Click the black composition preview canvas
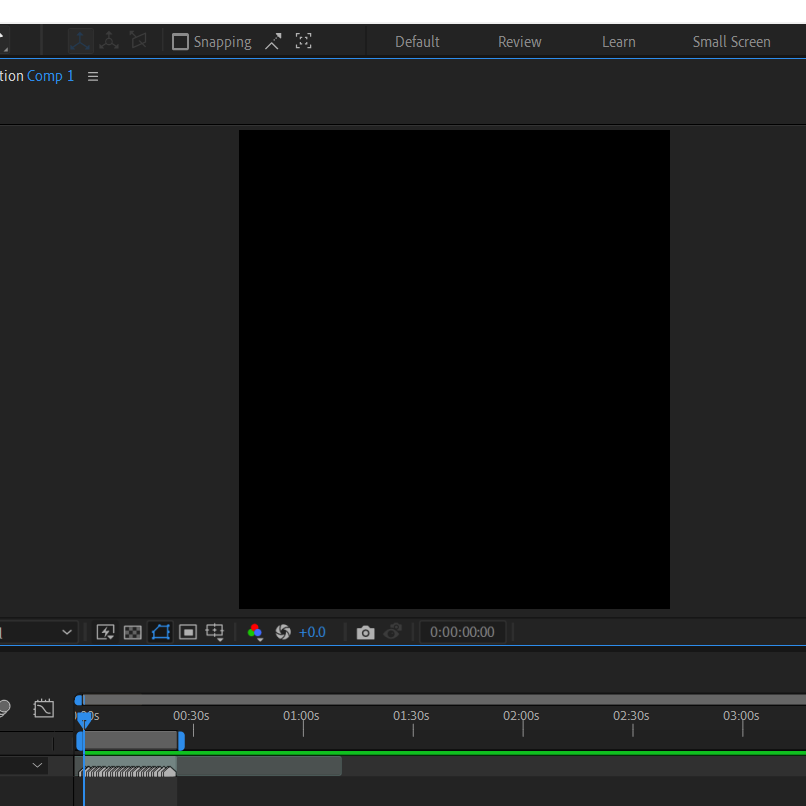Image resolution: width=806 pixels, height=806 pixels. [x=454, y=369]
